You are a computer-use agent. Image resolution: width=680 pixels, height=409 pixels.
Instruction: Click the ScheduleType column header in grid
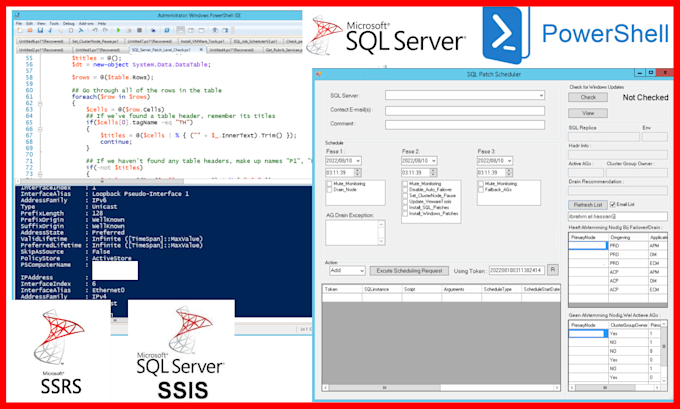pyautogui.click(x=501, y=289)
